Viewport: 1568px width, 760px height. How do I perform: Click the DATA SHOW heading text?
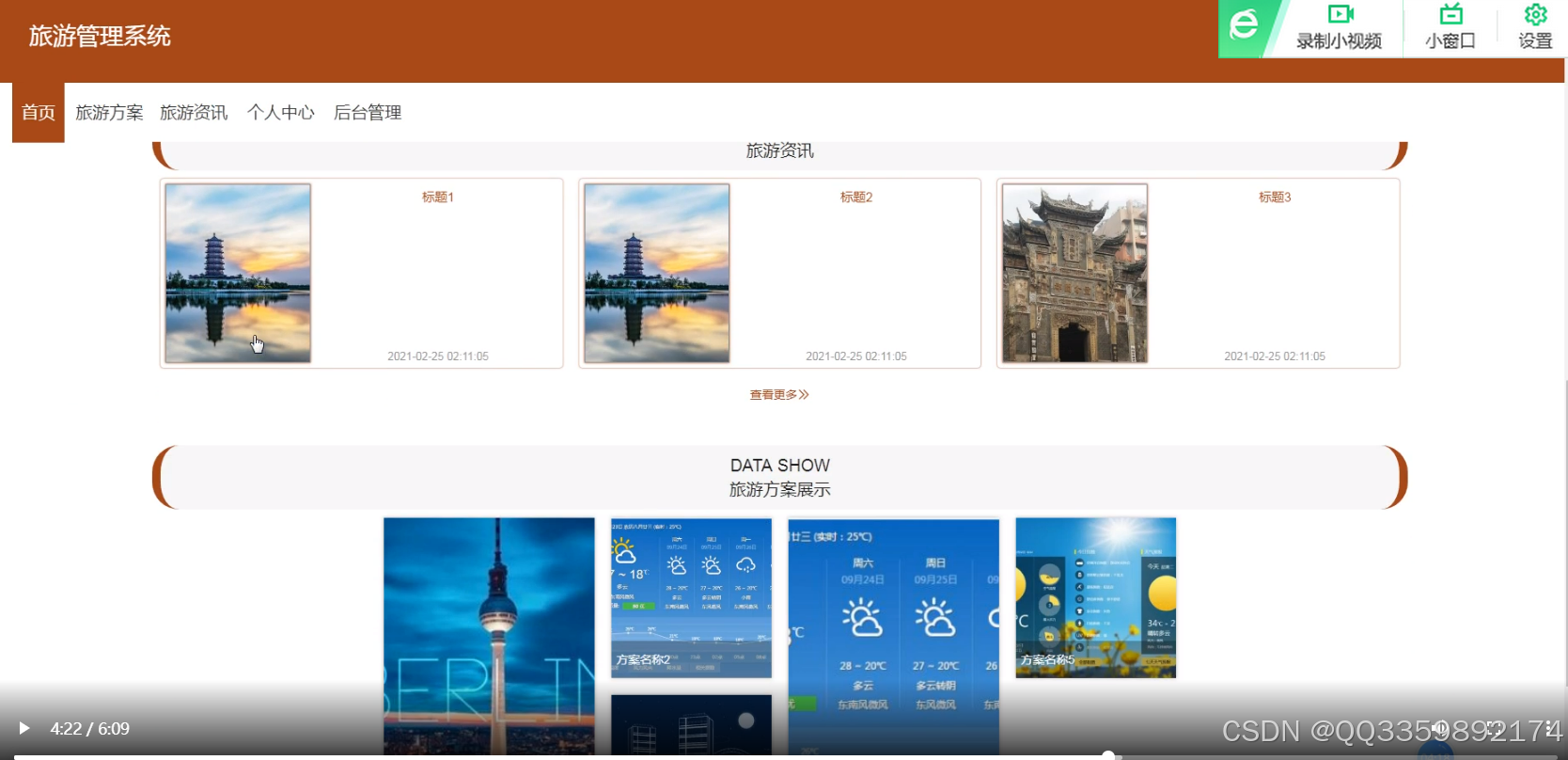780,466
